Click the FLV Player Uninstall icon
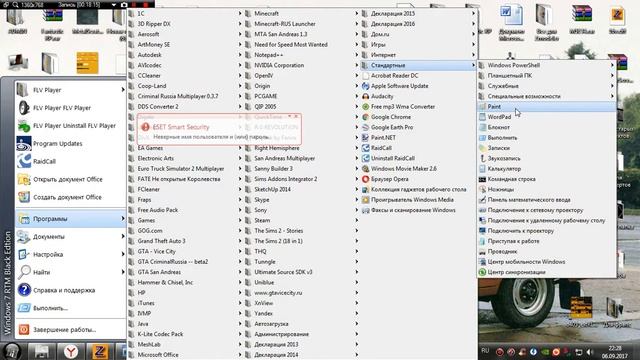640x360 pixels. (x=24, y=126)
